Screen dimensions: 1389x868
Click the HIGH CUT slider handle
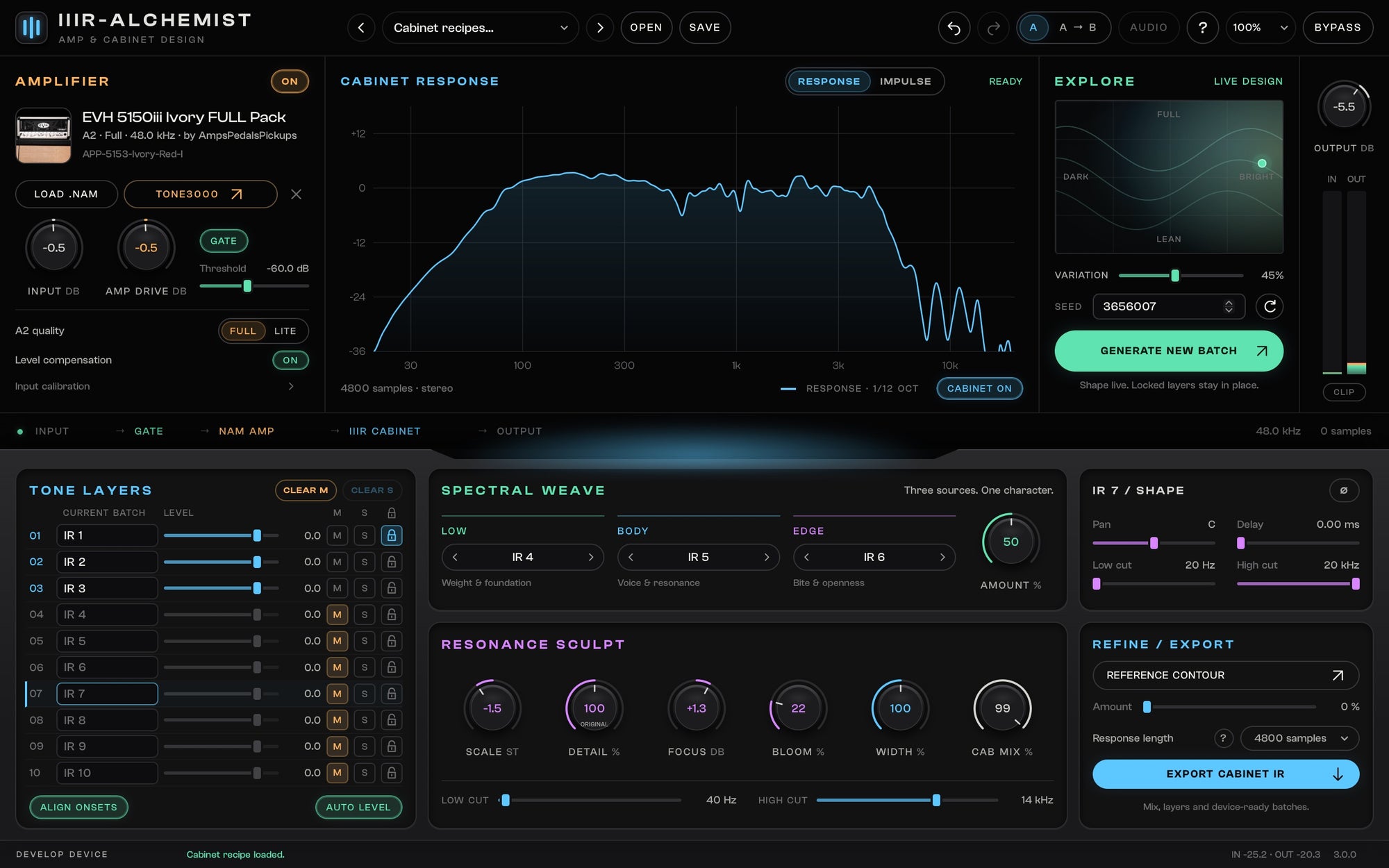coord(936,800)
